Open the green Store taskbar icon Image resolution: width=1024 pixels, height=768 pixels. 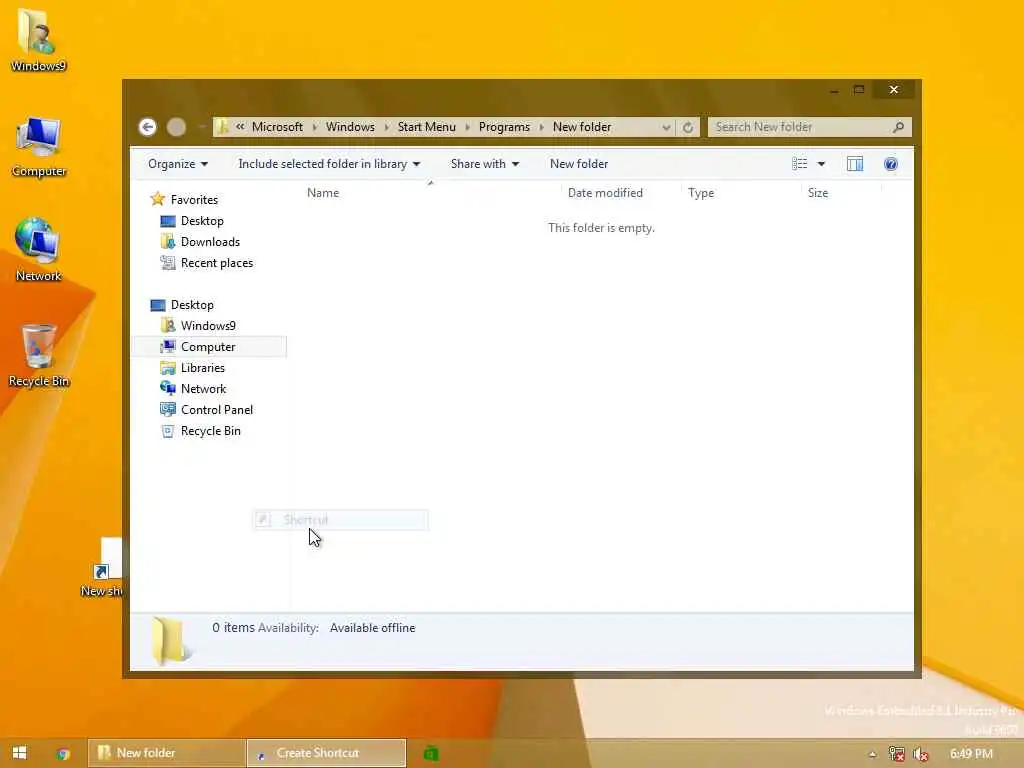pyautogui.click(x=431, y=754)
